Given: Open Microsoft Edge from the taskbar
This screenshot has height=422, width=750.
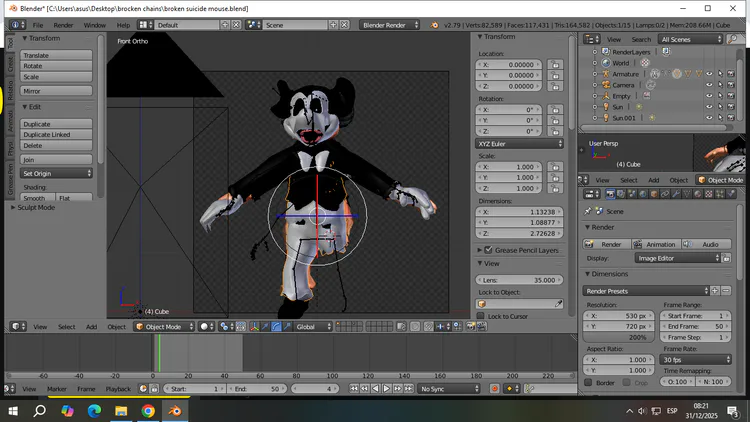Looking at the screenshot, I should click(x=94, y=411).
